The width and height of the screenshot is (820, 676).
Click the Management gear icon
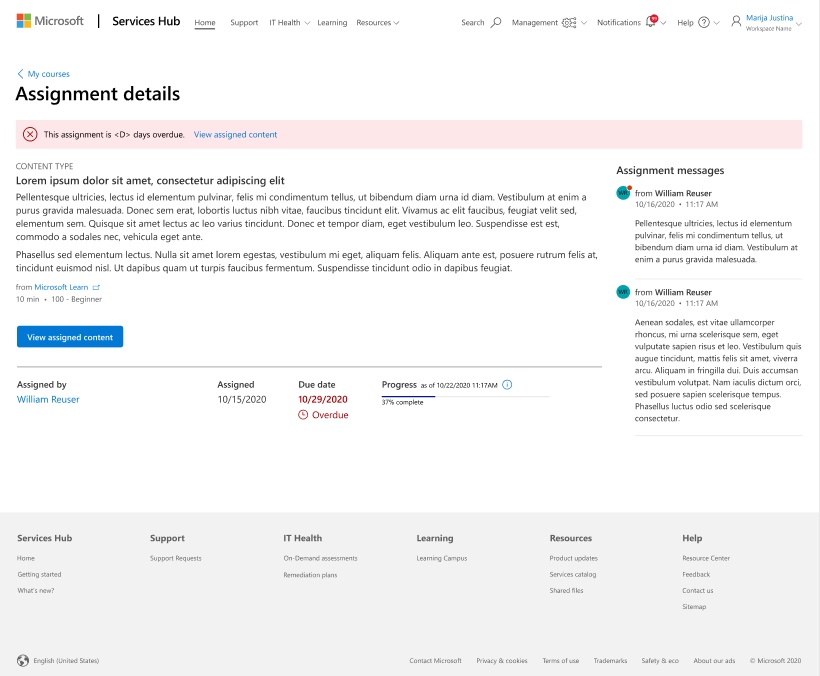click(x=569, y=22)
